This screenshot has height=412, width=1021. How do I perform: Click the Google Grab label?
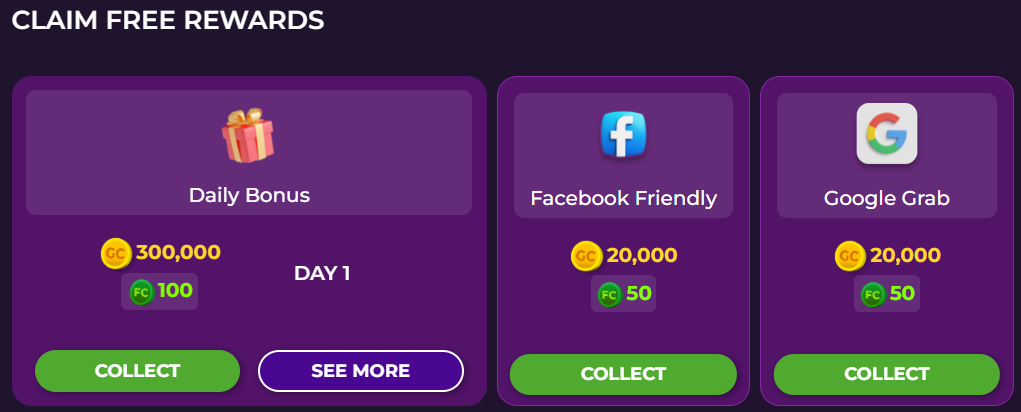(887, 198)
